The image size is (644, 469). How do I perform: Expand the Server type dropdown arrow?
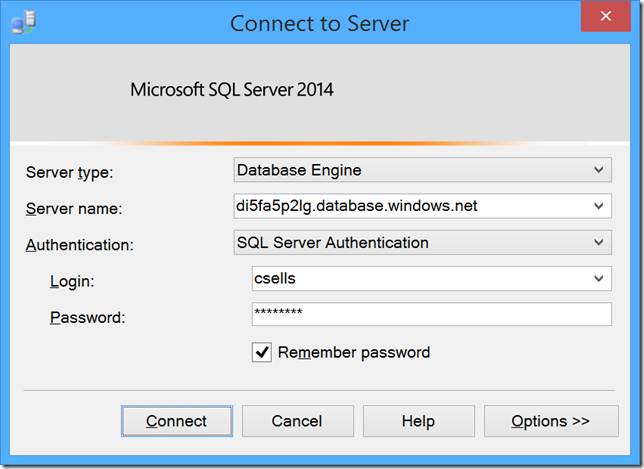click(x=598, y=170)
